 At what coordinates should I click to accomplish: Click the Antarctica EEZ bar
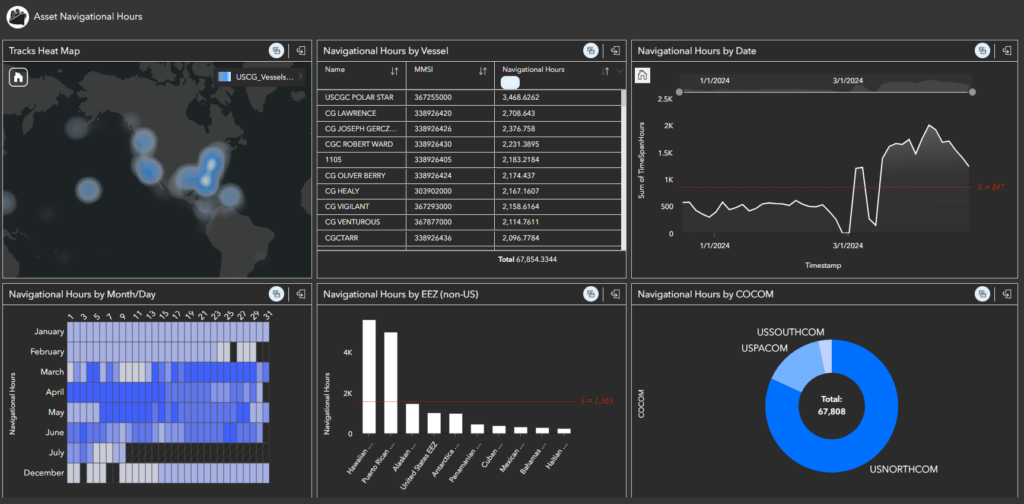pyautogui.click(x=455, y=423)
